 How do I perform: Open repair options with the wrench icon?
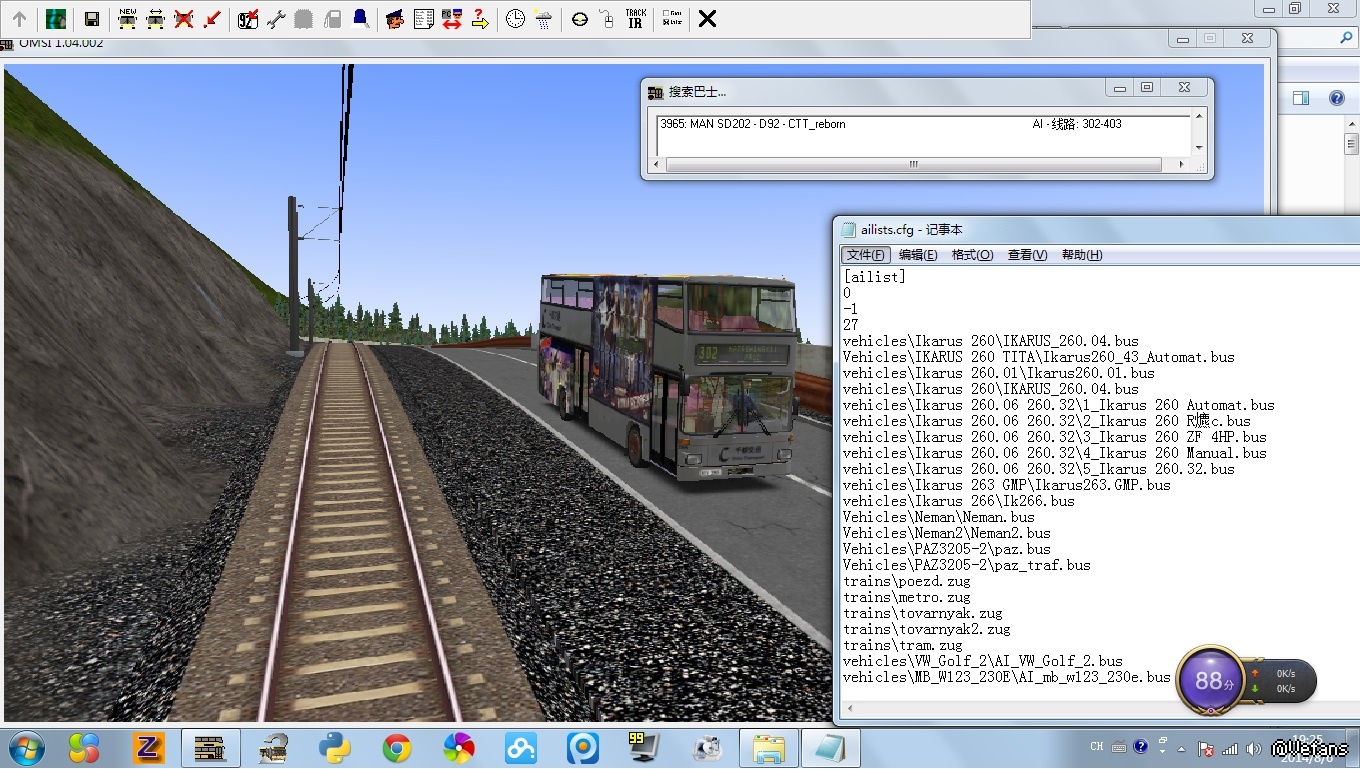coord(276,19)
